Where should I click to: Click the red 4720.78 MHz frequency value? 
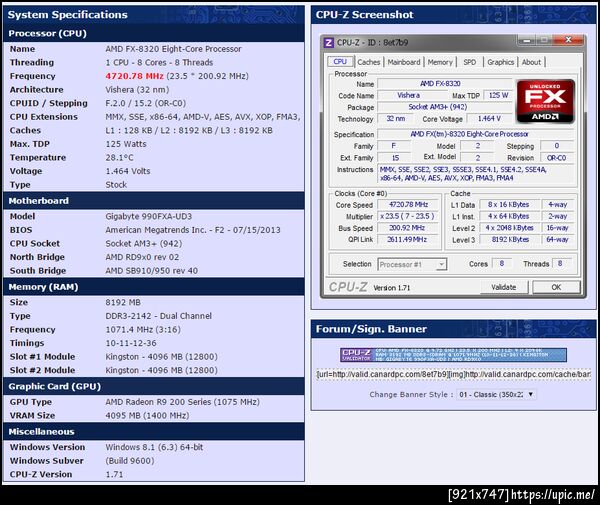click(x=135, y=76)
